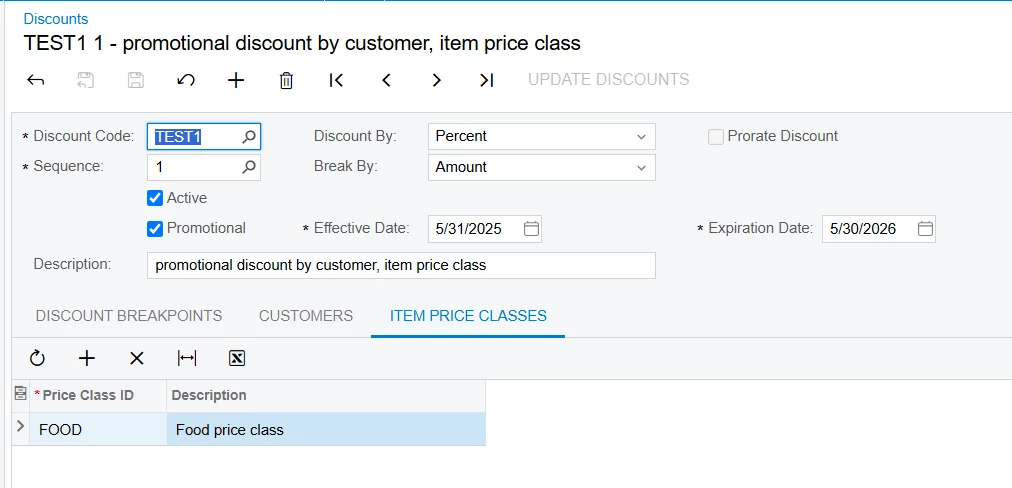Toggle the Promotional checkbox
The image size is (1012, 488).
click(155, 228)
